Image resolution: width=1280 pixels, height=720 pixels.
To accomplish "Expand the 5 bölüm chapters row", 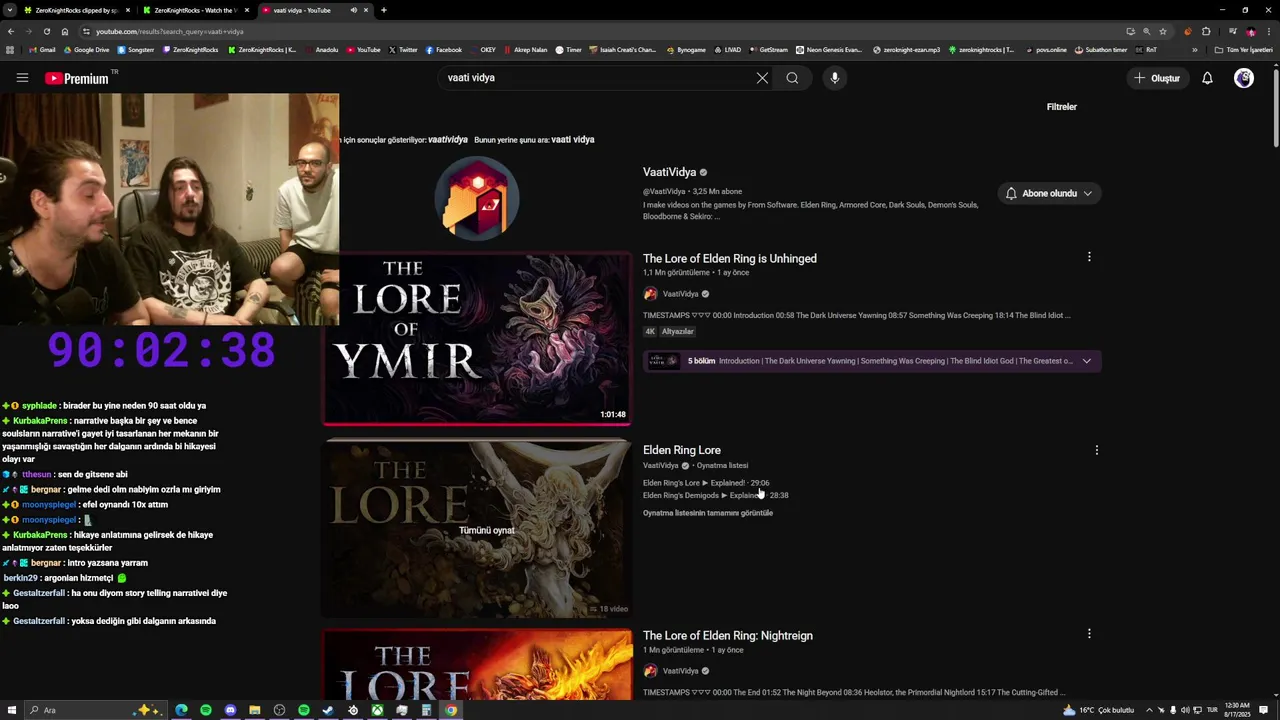I will (x=872, y=361).
